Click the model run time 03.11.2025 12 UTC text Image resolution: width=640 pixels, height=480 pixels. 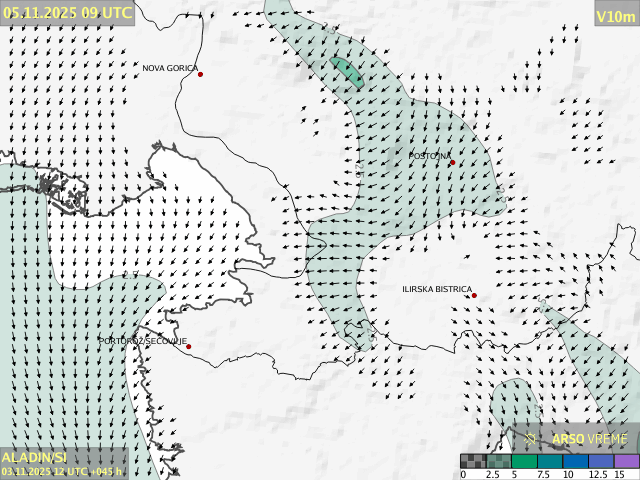(62, 471)
